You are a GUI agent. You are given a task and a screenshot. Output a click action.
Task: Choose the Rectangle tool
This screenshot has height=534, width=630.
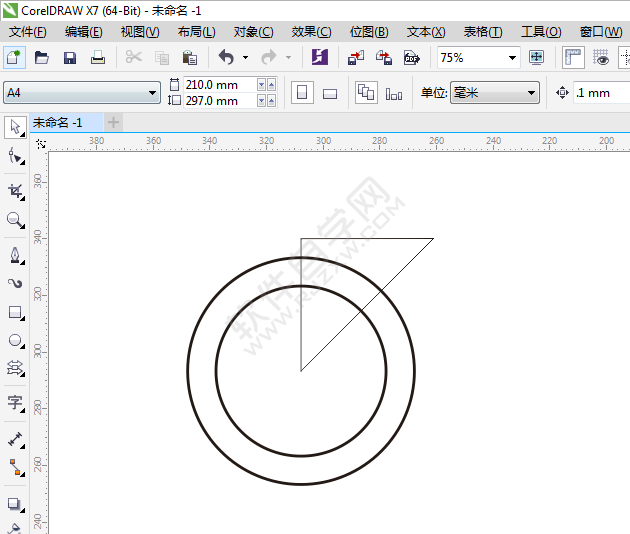(x=15, y=313)
